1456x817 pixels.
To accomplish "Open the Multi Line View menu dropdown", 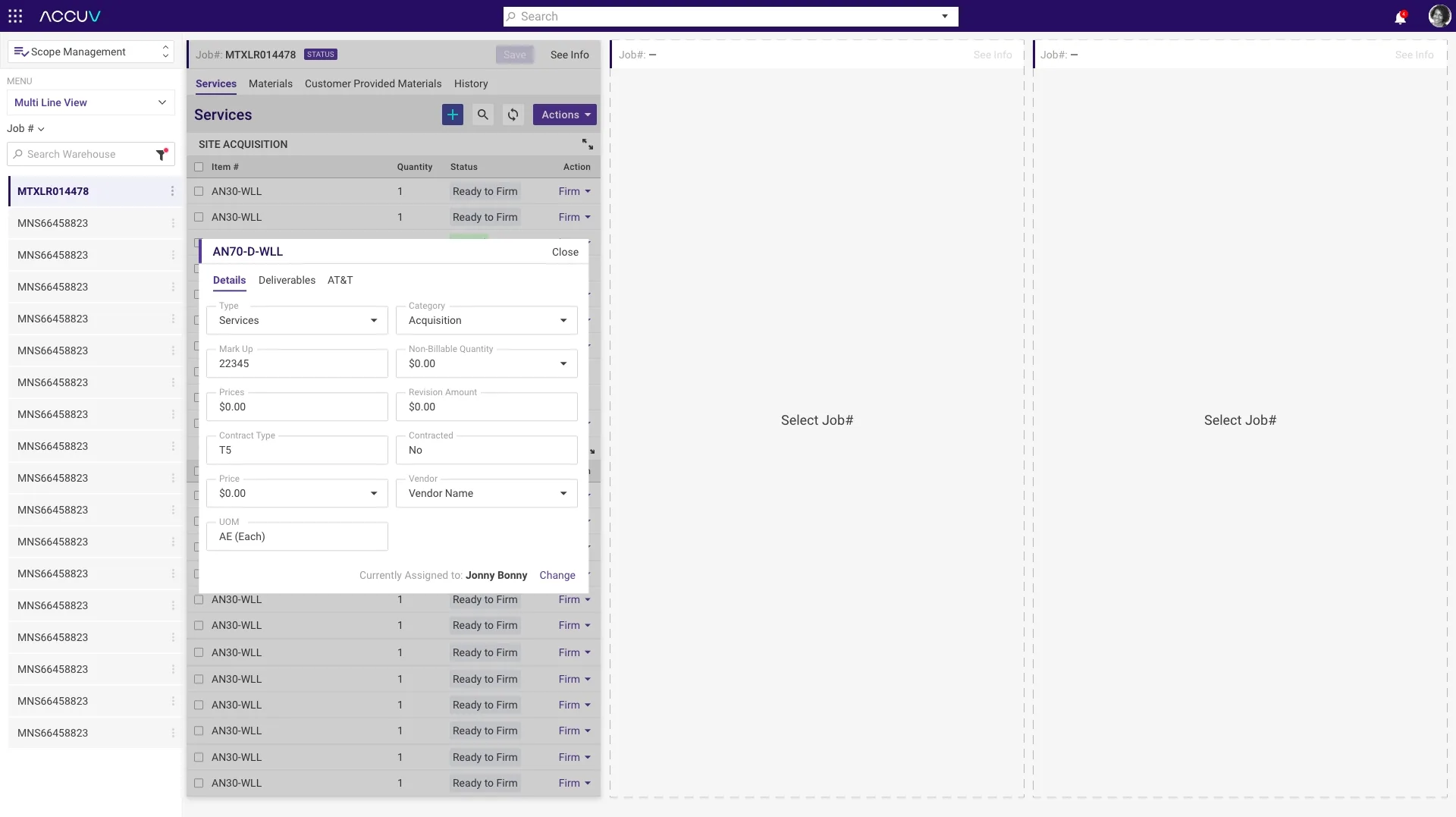I will [x=91, y=102].
